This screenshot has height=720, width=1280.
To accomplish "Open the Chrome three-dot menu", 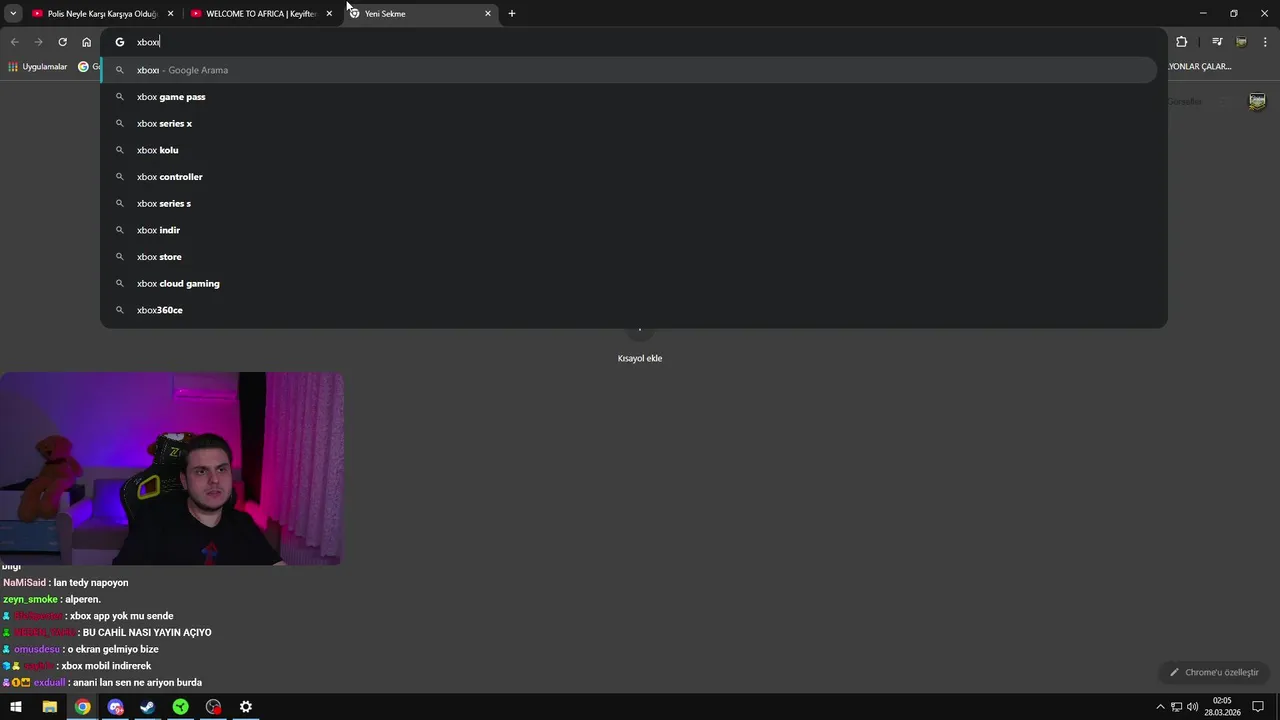I will tap(1266, 42).
